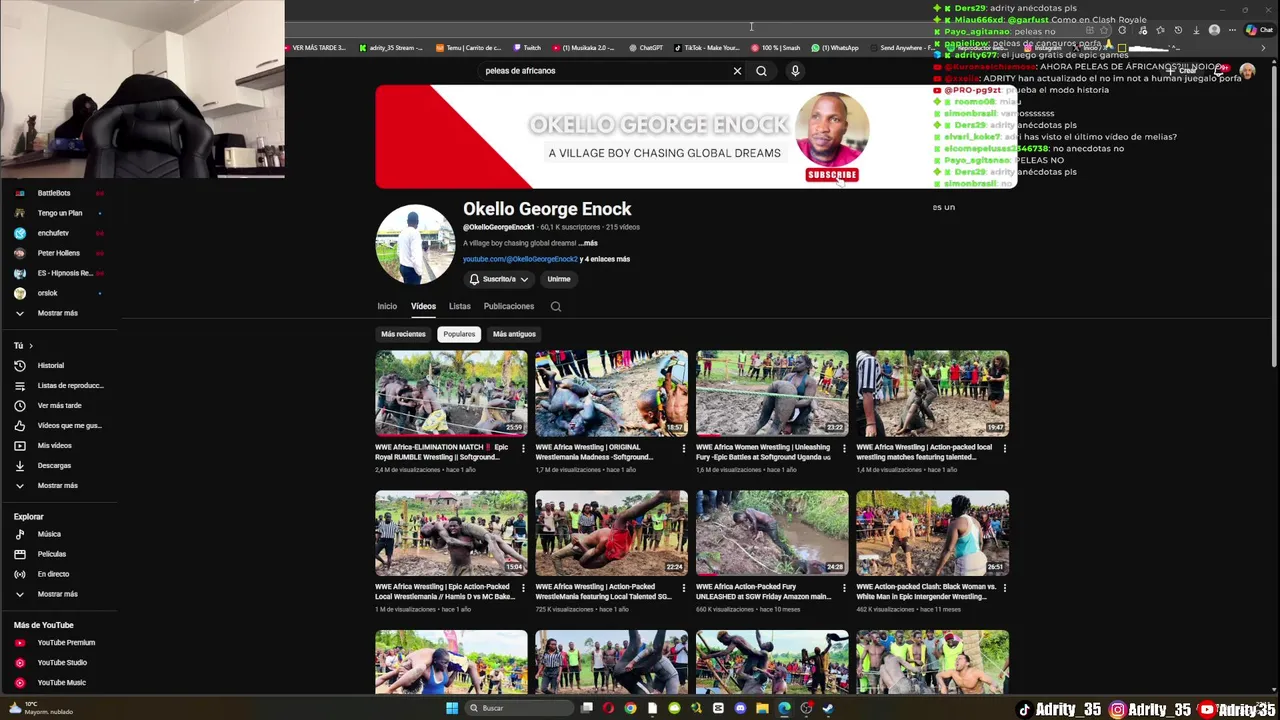Open Chrome from the taskbar
The width and height of the screenshot is (1280, 720).
630,708
